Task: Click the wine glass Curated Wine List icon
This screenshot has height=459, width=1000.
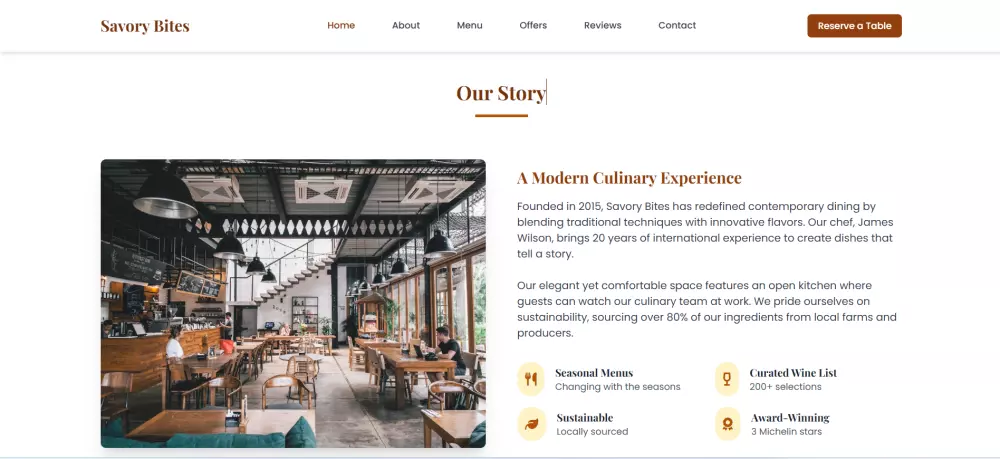Action: point(726,379)
